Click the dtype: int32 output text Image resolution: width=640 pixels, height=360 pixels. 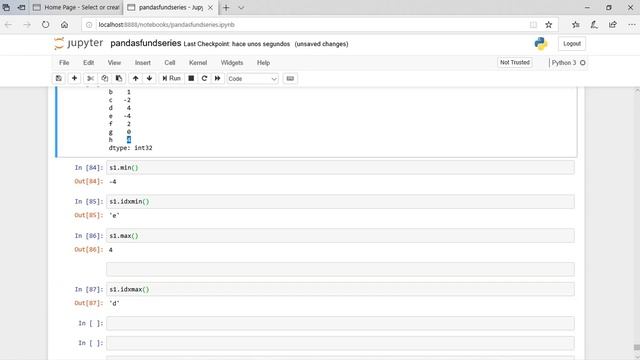(x=131, y=148)
